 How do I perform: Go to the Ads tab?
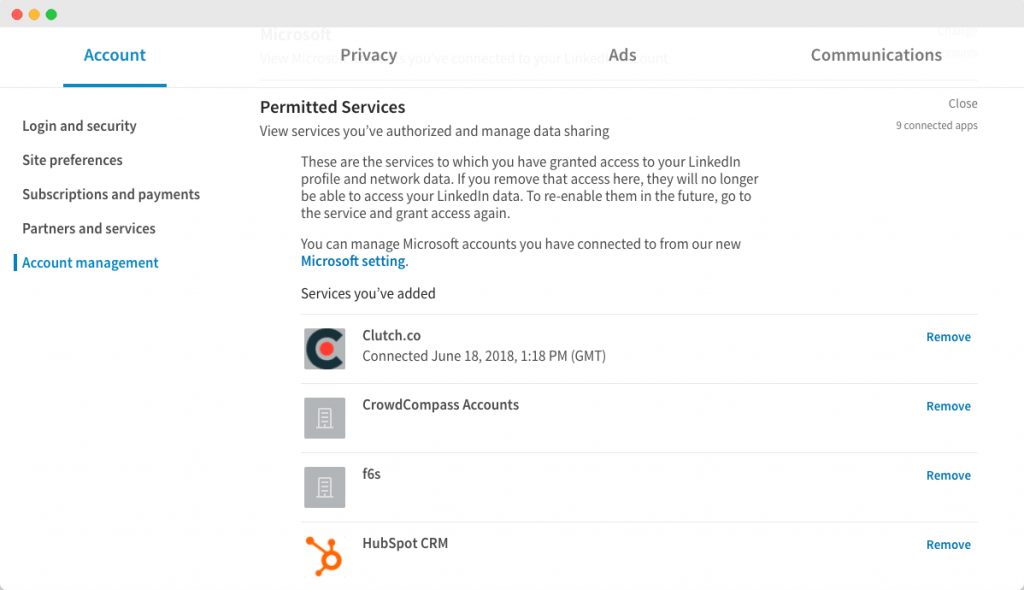point(622,55)
